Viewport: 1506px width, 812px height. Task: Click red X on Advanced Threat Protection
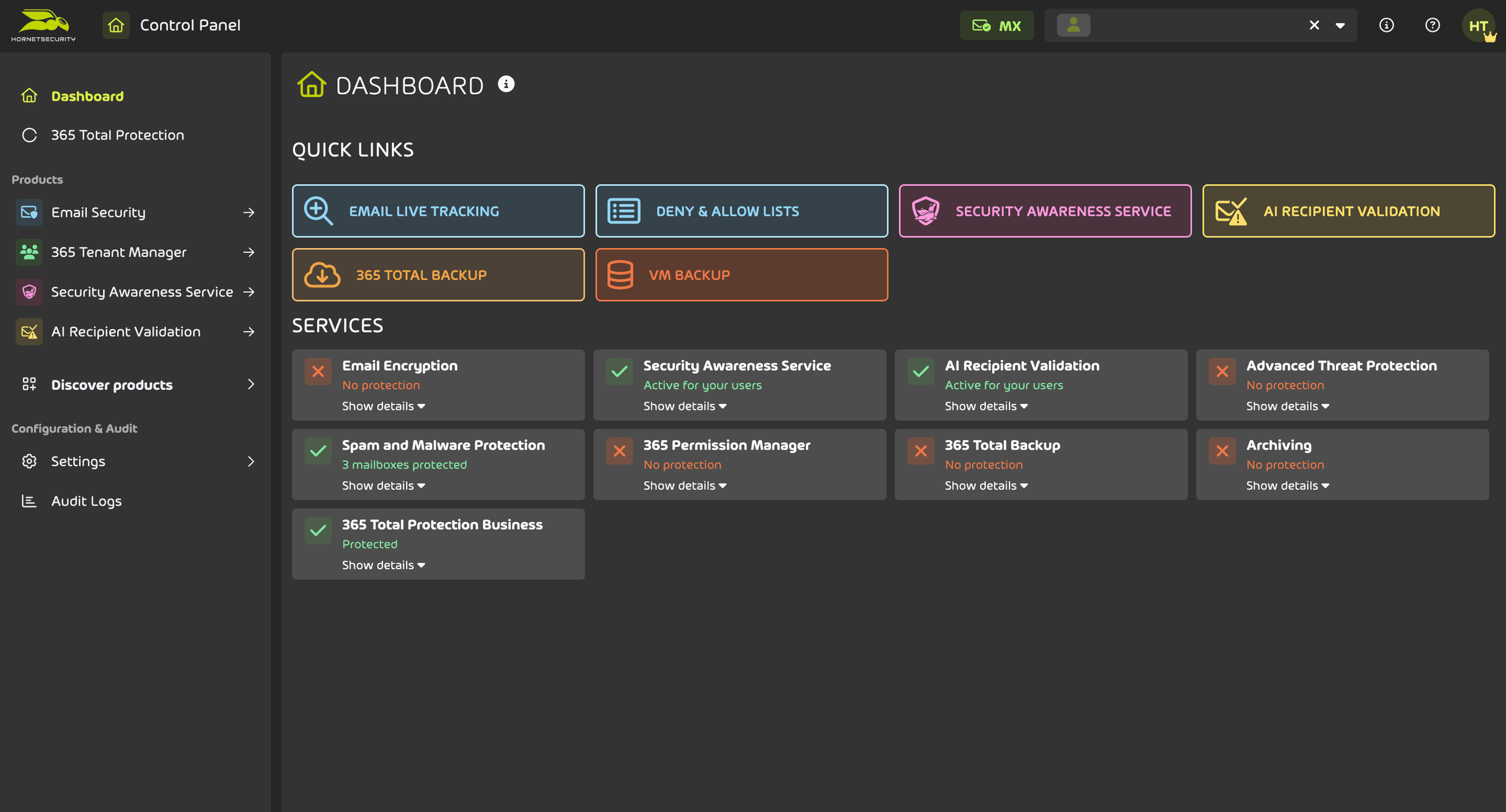pos(1222,372)
